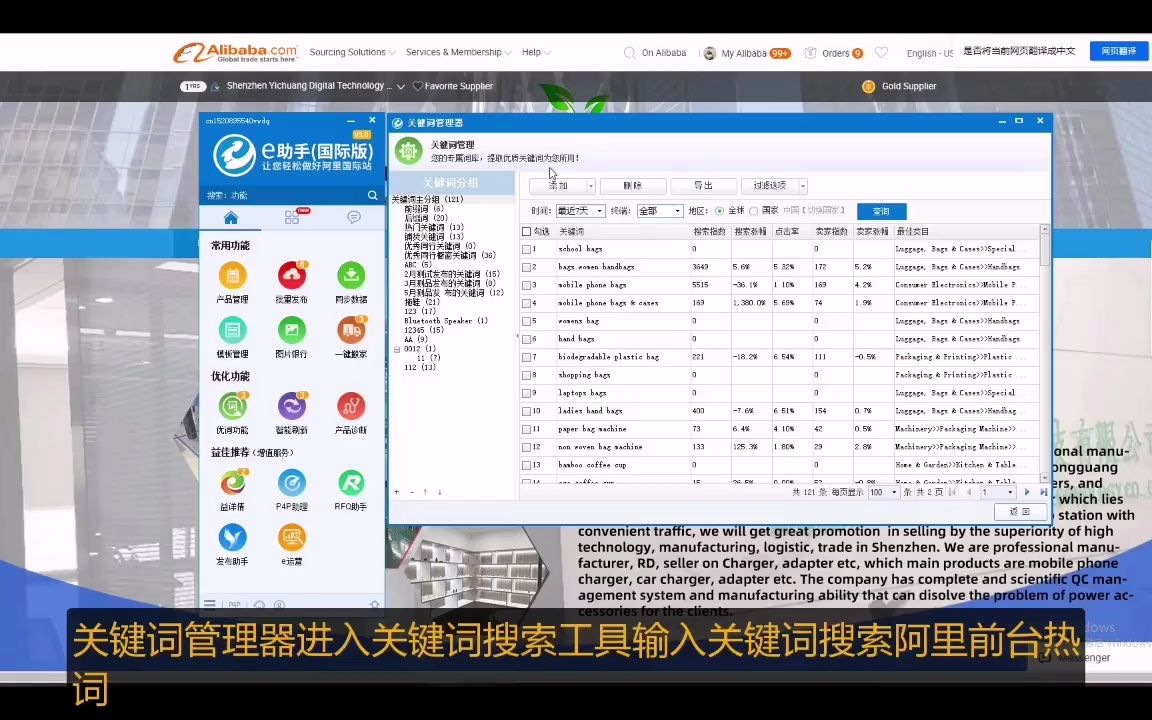1152x720 pixels.
Task: Open Services & Membership menu
Action: click(x=458, y=52)
